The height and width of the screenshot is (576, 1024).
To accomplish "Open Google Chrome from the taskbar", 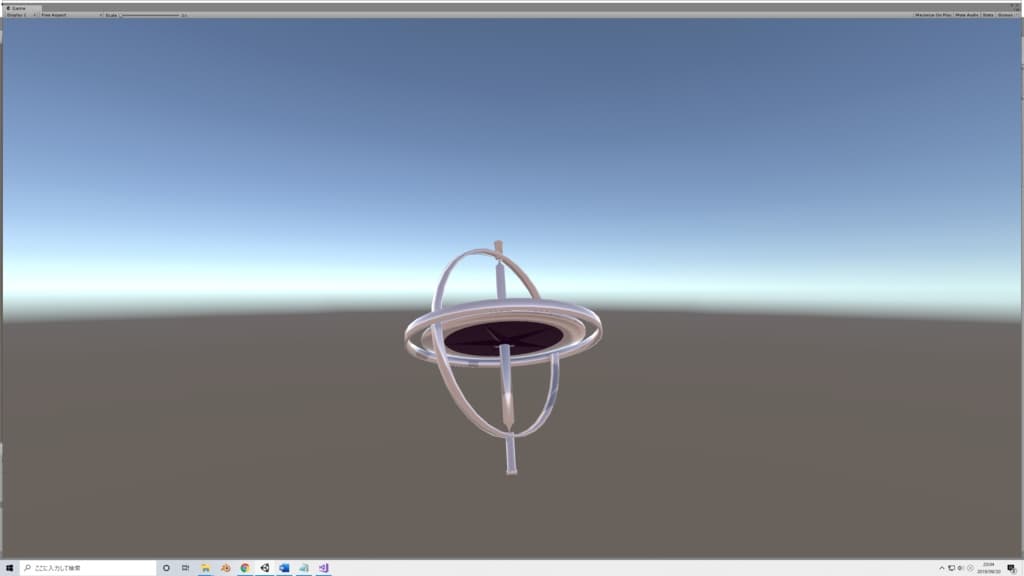I will [x=245, y=568].
